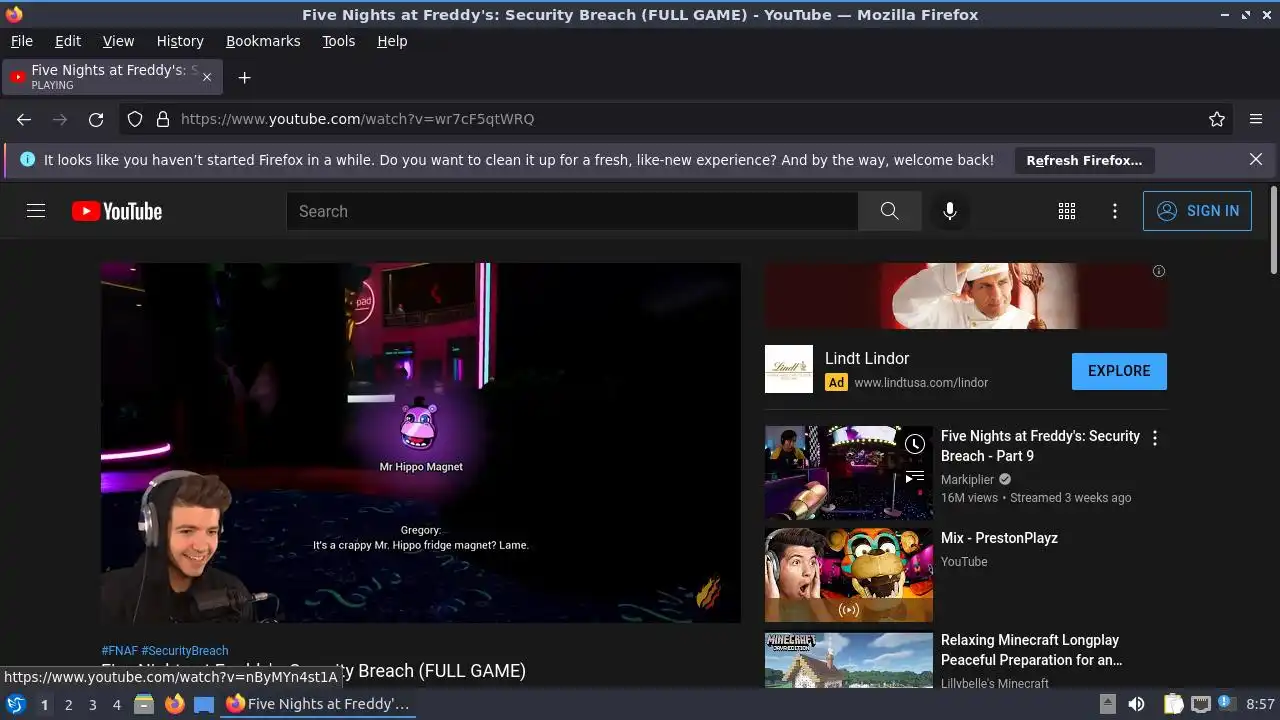The image size is (1280, 720).
Task: Open the taskbar volume control
Action: click(x=1136, y=704)
